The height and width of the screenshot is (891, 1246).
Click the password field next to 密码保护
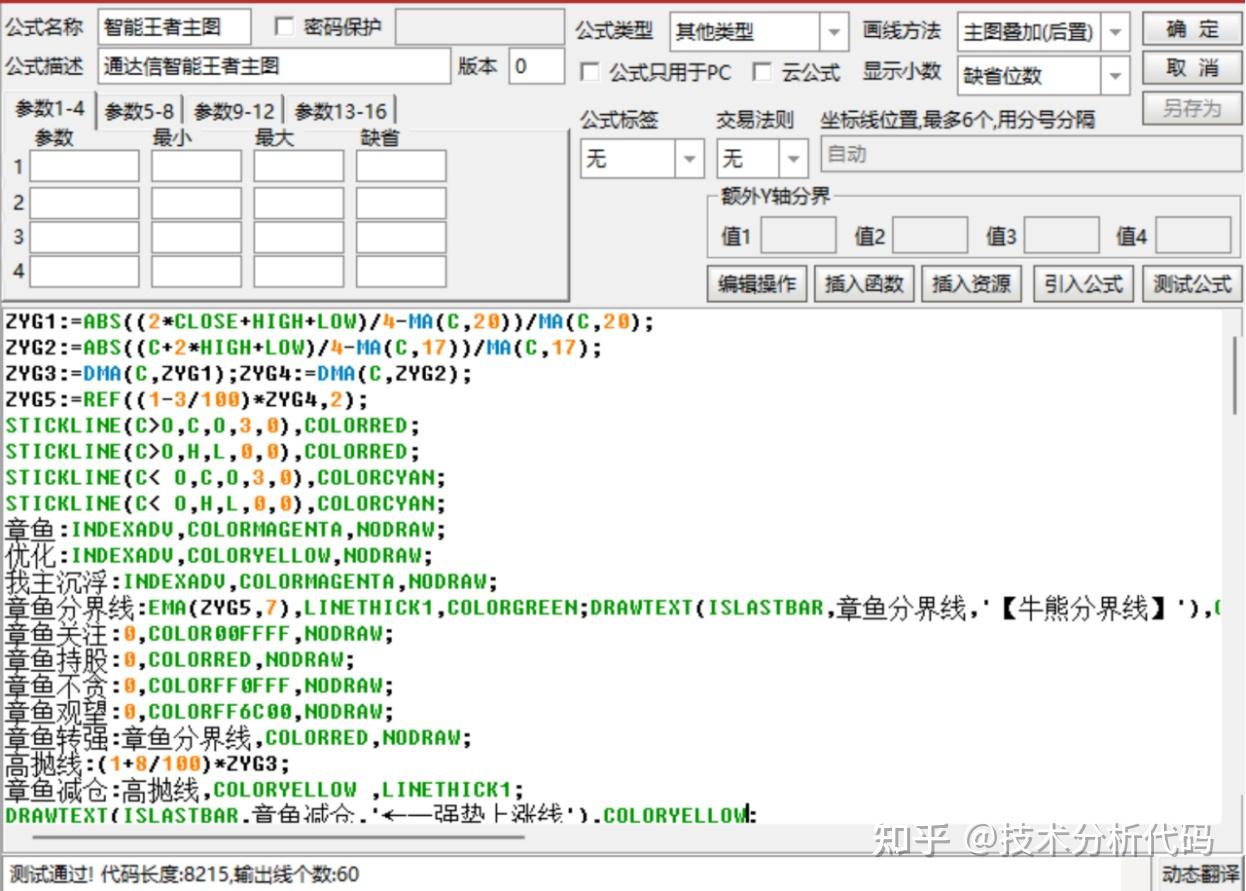tap(480, 28)
